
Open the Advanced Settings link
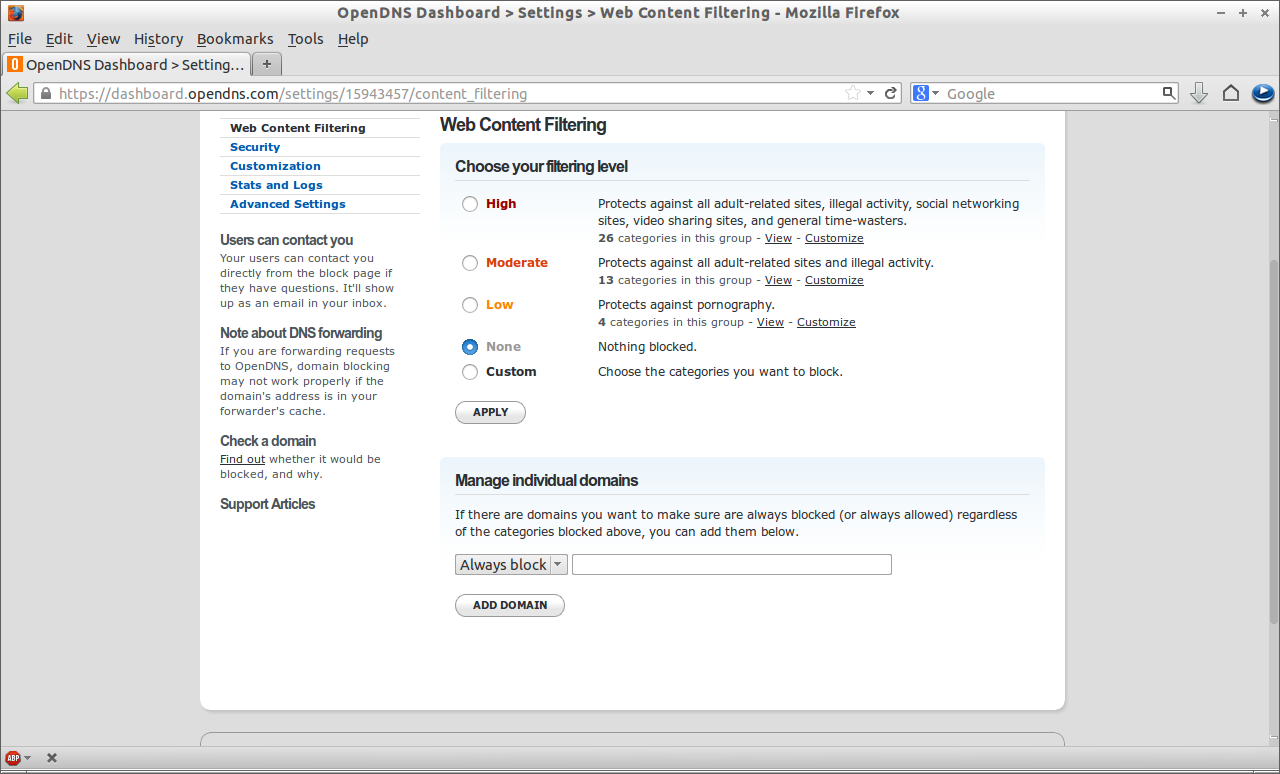288,204
